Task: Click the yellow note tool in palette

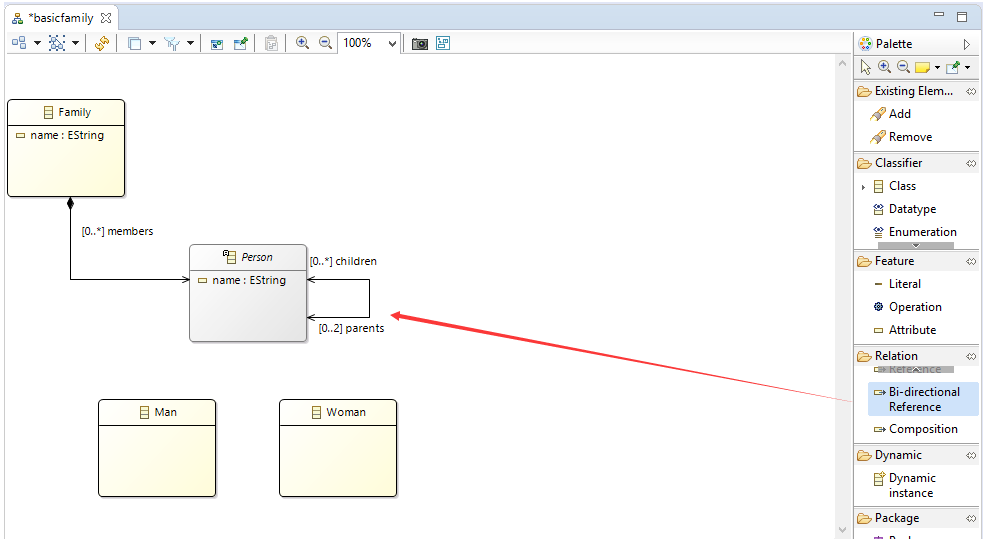Action: click(922, 67)
